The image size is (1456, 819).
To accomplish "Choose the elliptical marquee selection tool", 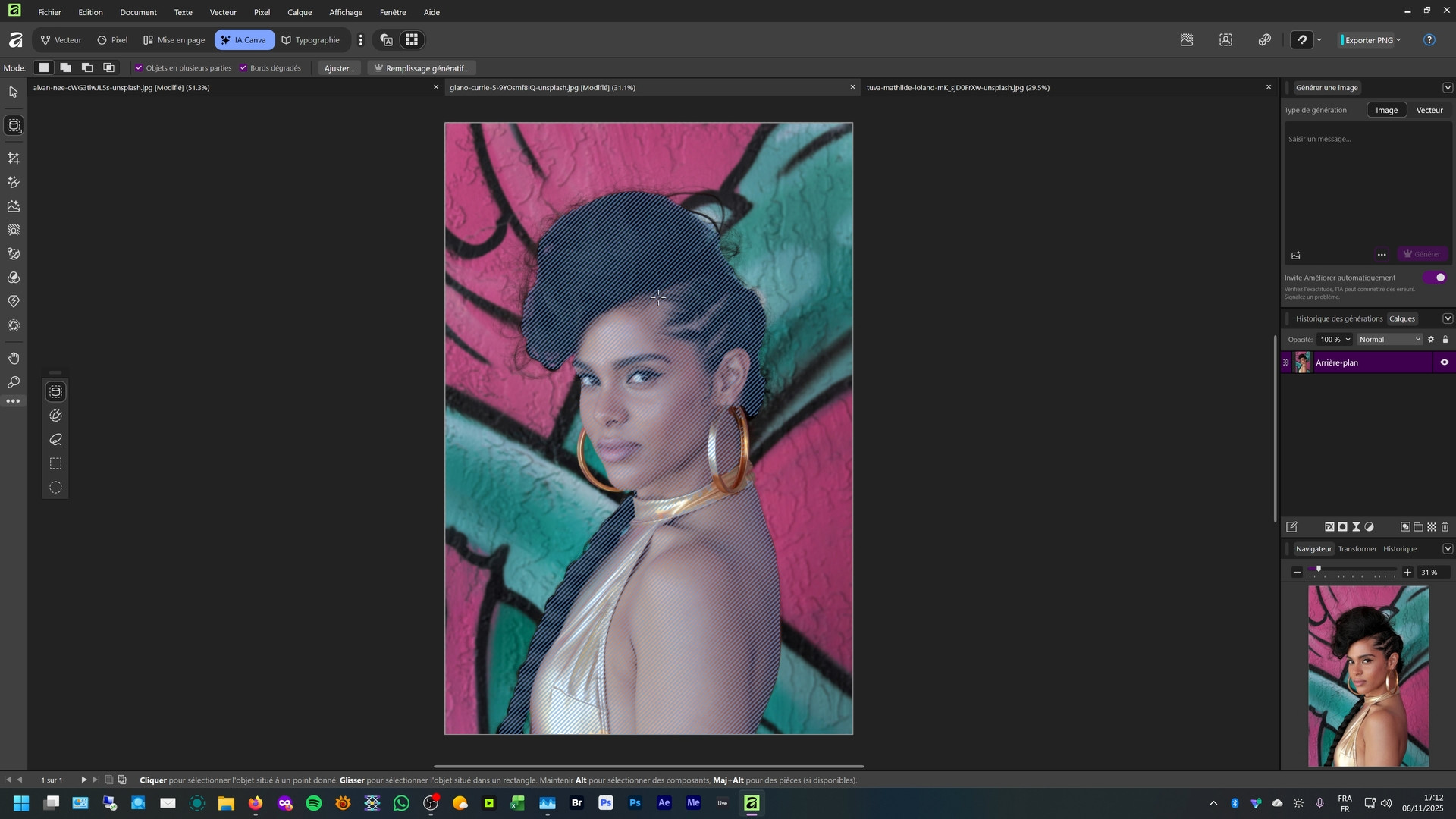I will [55, 488].
